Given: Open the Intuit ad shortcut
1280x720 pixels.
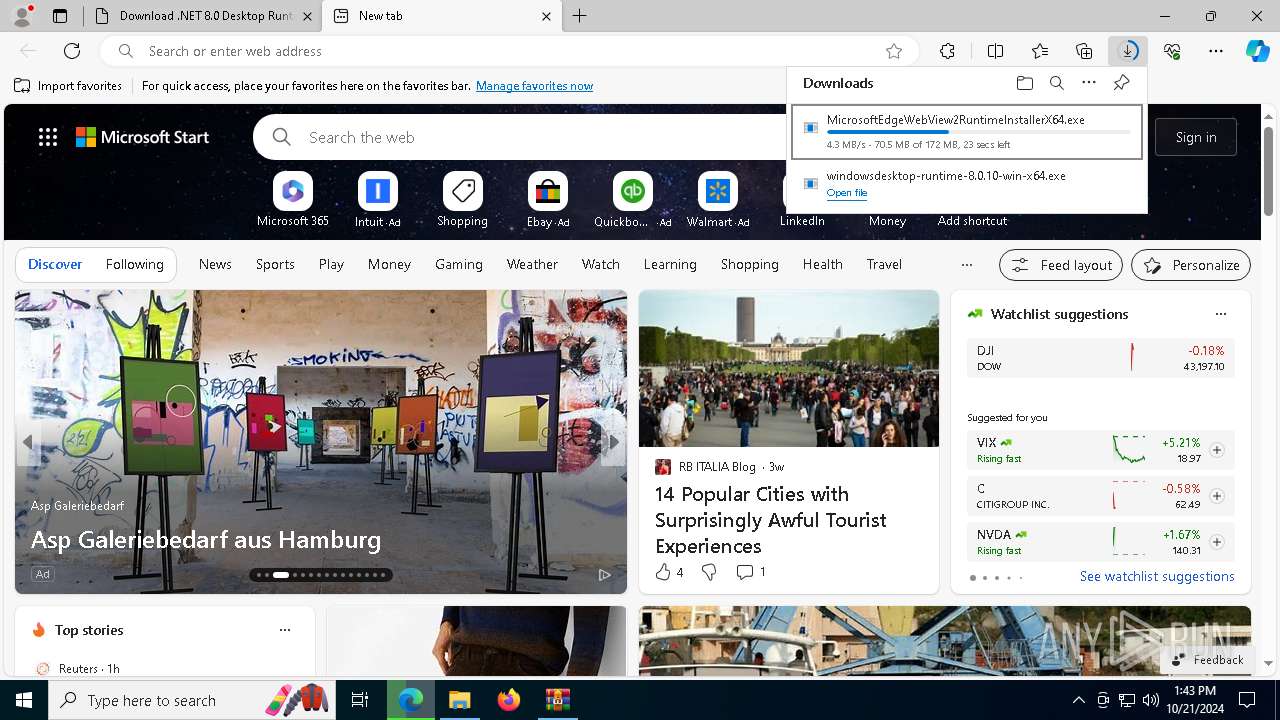Looking at the screenshot, I should 377,199.
